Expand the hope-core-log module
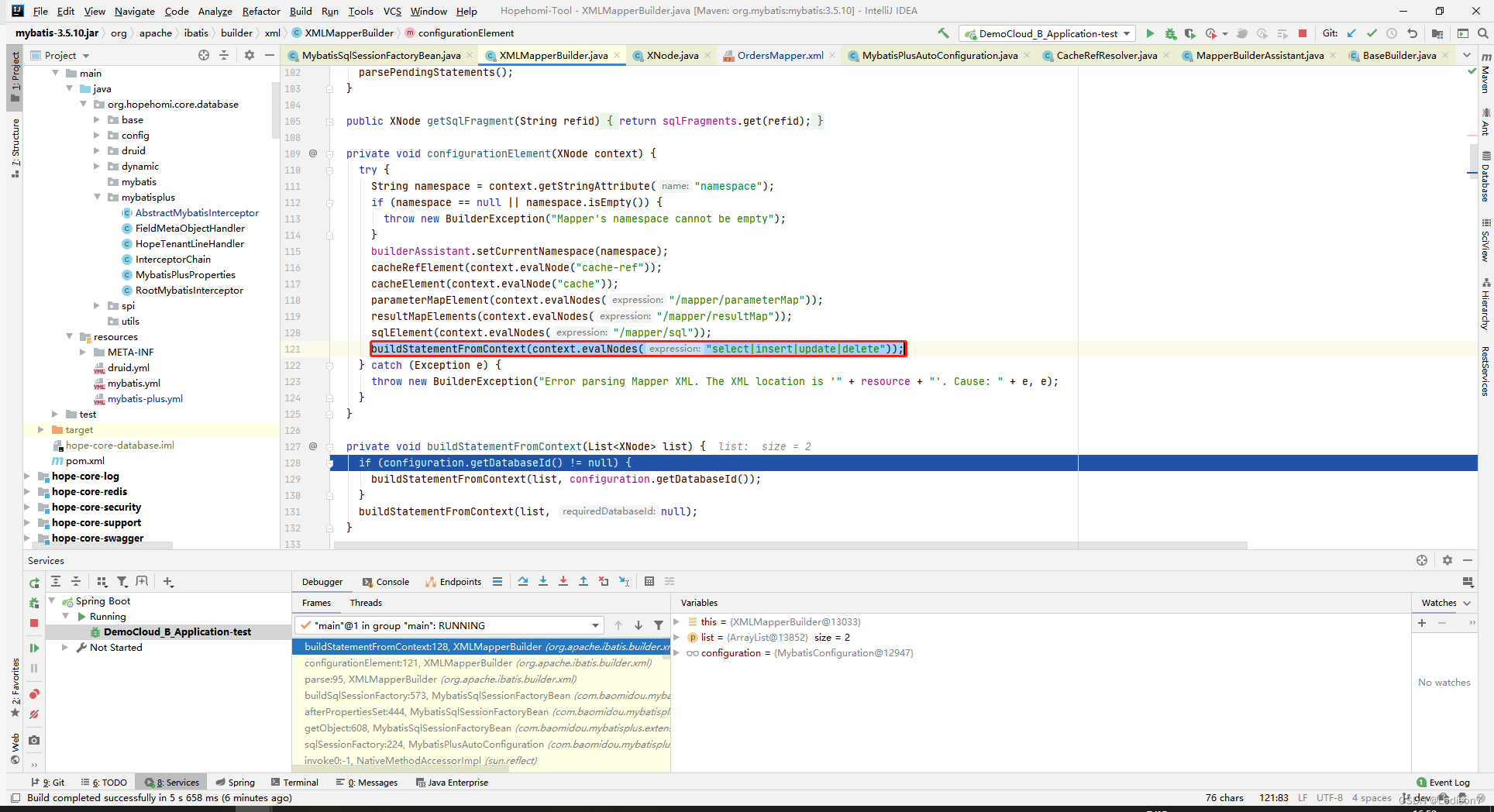Viewport: 1494px width, 812px height. [28, 477]
